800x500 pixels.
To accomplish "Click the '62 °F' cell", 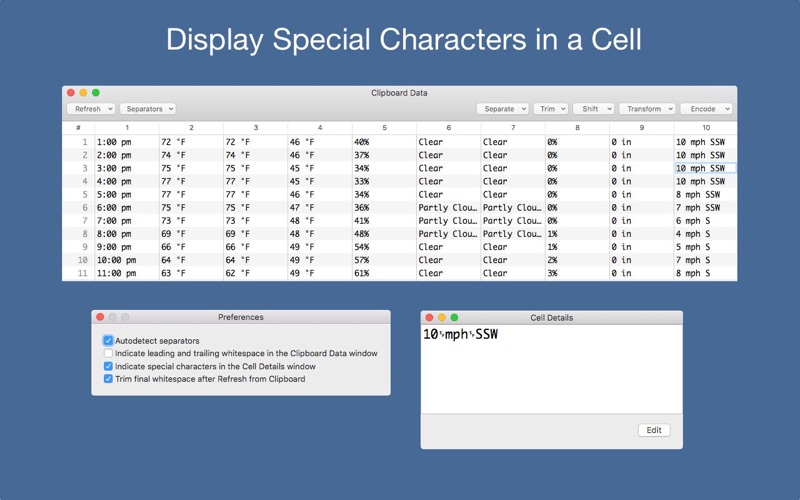I will pyautogui.click(x=256, y=273).
